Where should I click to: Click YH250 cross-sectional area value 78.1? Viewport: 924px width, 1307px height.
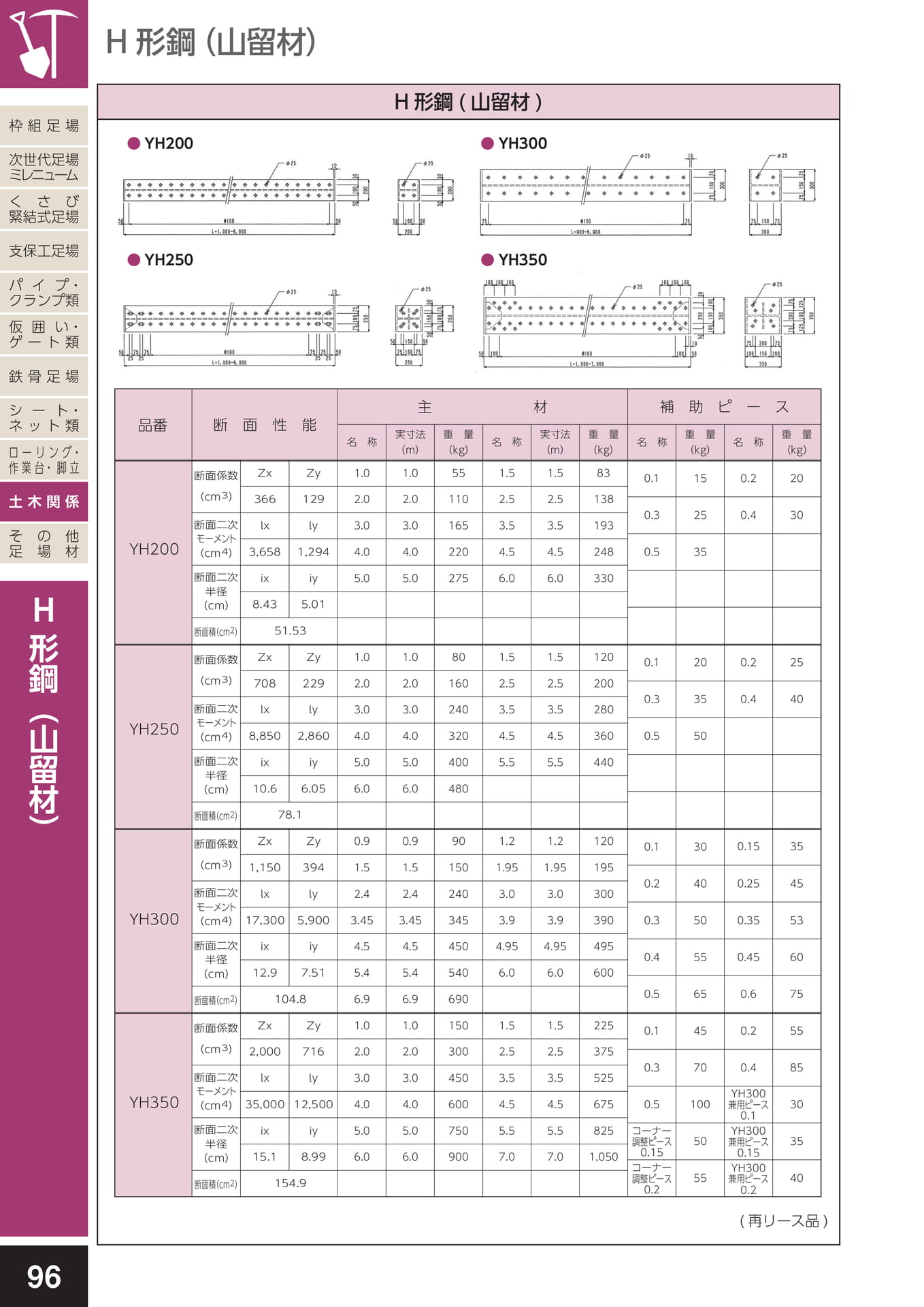pyautogui.click(x=290, y=815)
